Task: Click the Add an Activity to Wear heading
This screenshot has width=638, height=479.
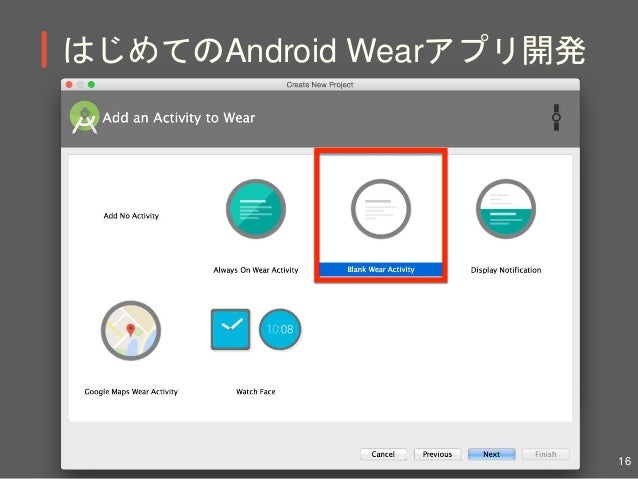Action: [x=179, y=118]
